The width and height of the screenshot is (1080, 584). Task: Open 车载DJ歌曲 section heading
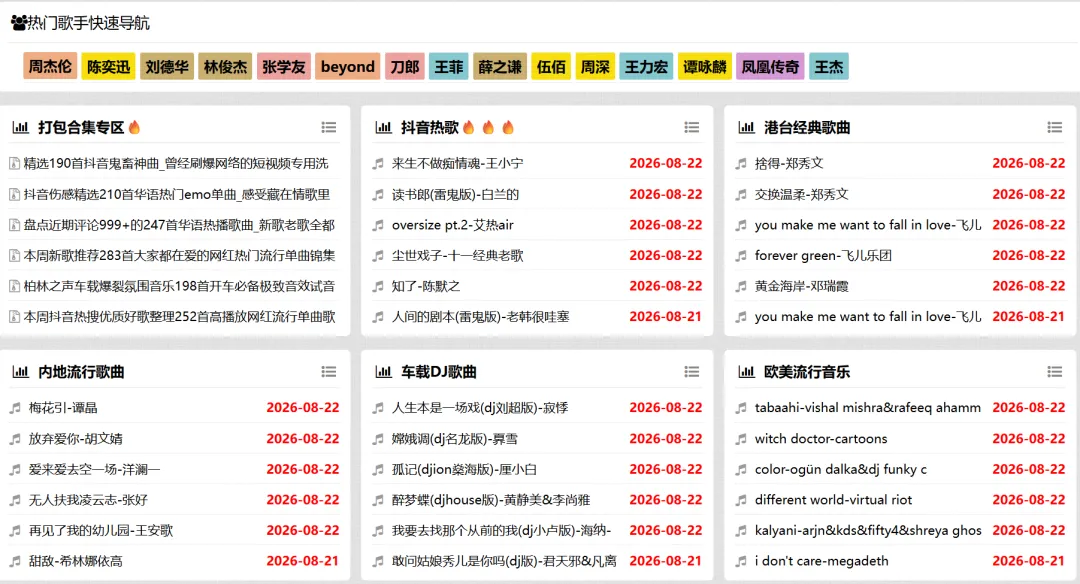(x=439, y=372)
